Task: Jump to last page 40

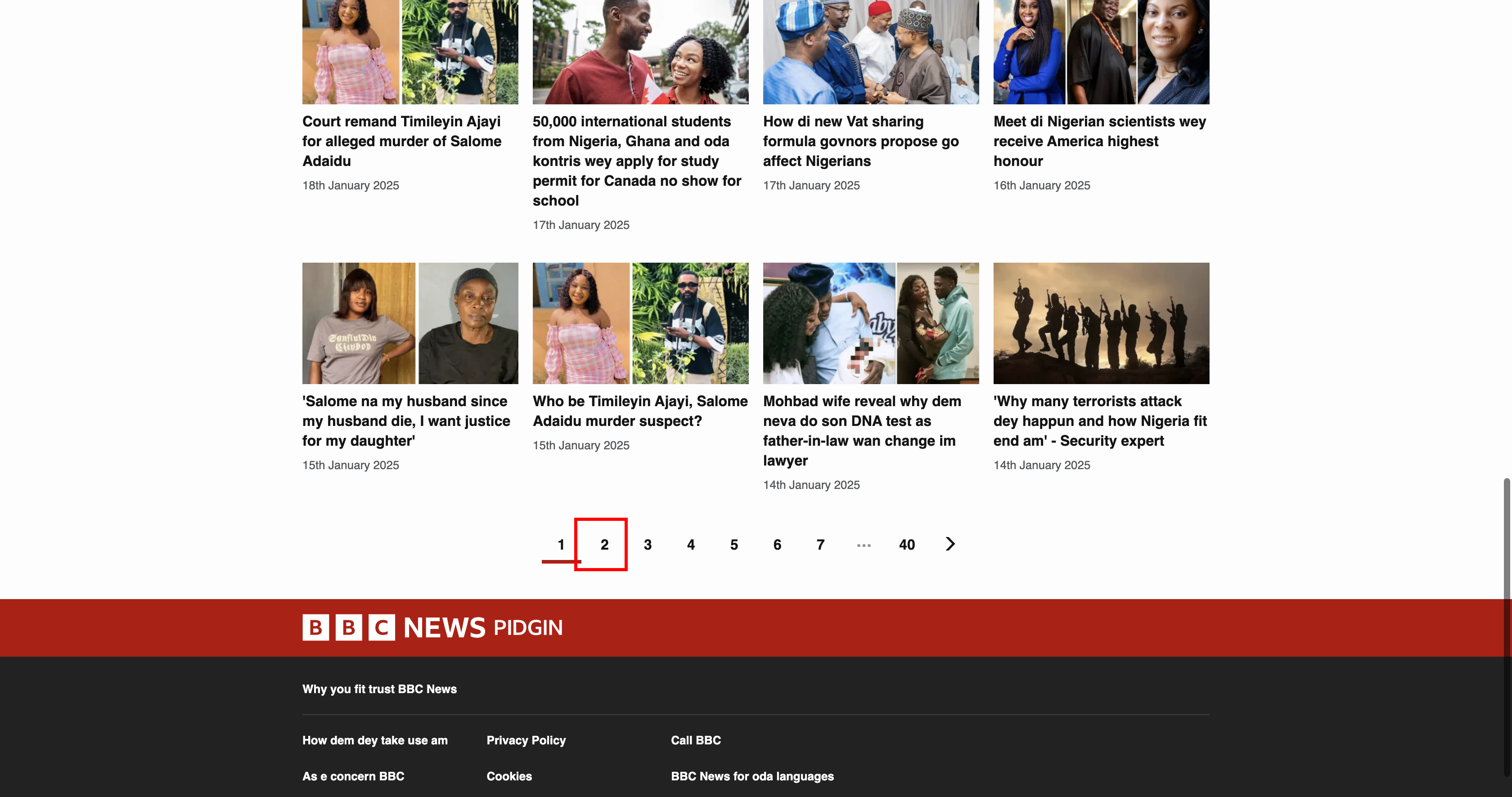Action: click(906, 545)
